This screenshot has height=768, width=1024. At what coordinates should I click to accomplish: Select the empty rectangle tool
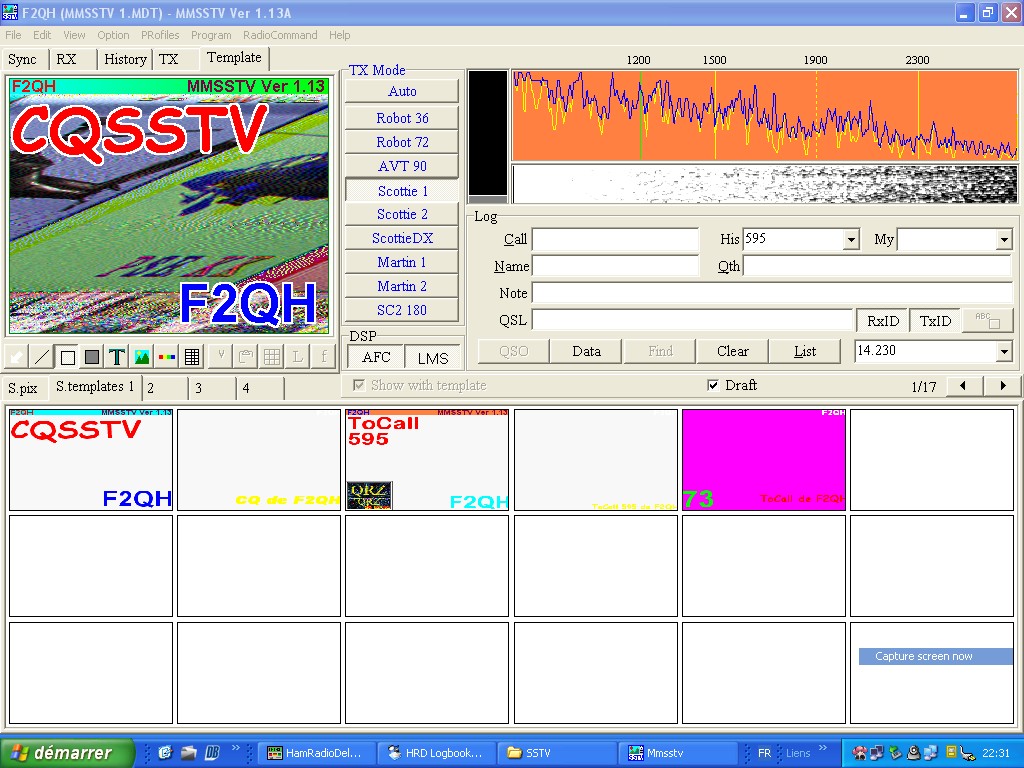coord(67,357)
